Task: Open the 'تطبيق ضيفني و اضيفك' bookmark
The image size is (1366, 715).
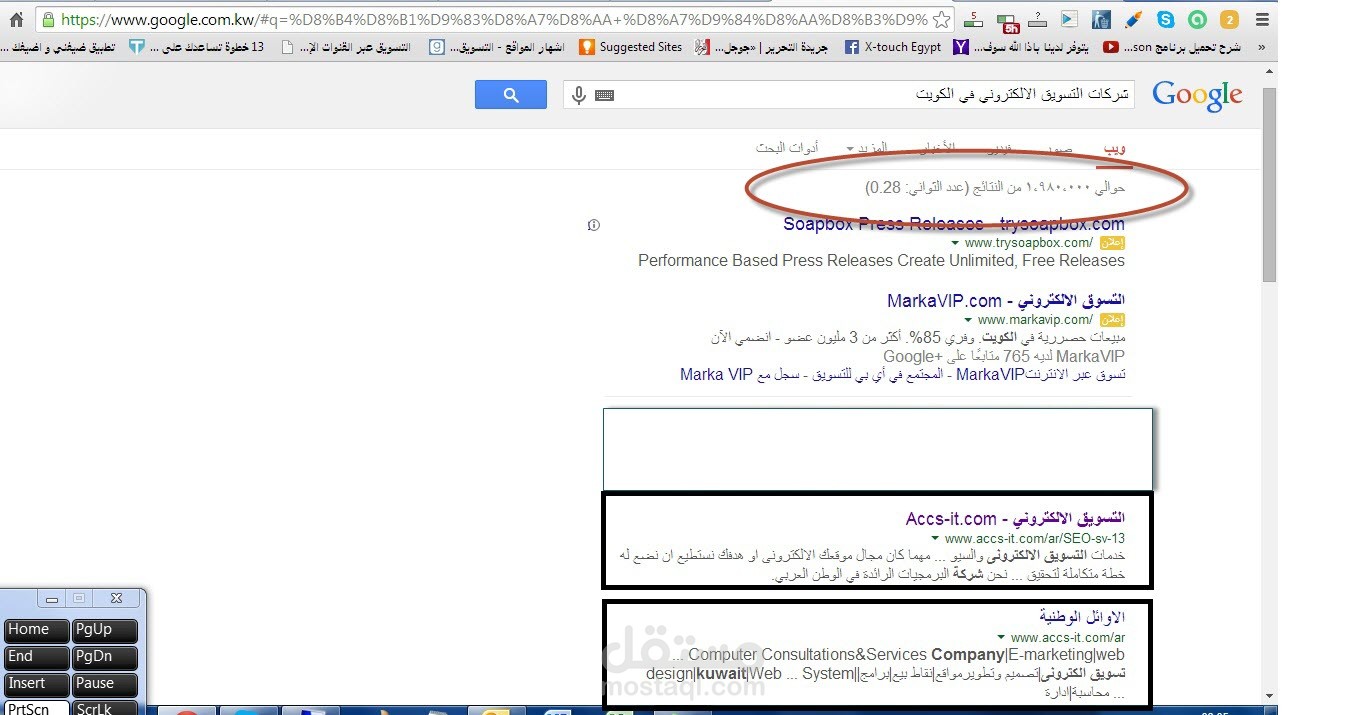Action: (x=58, y=47)
